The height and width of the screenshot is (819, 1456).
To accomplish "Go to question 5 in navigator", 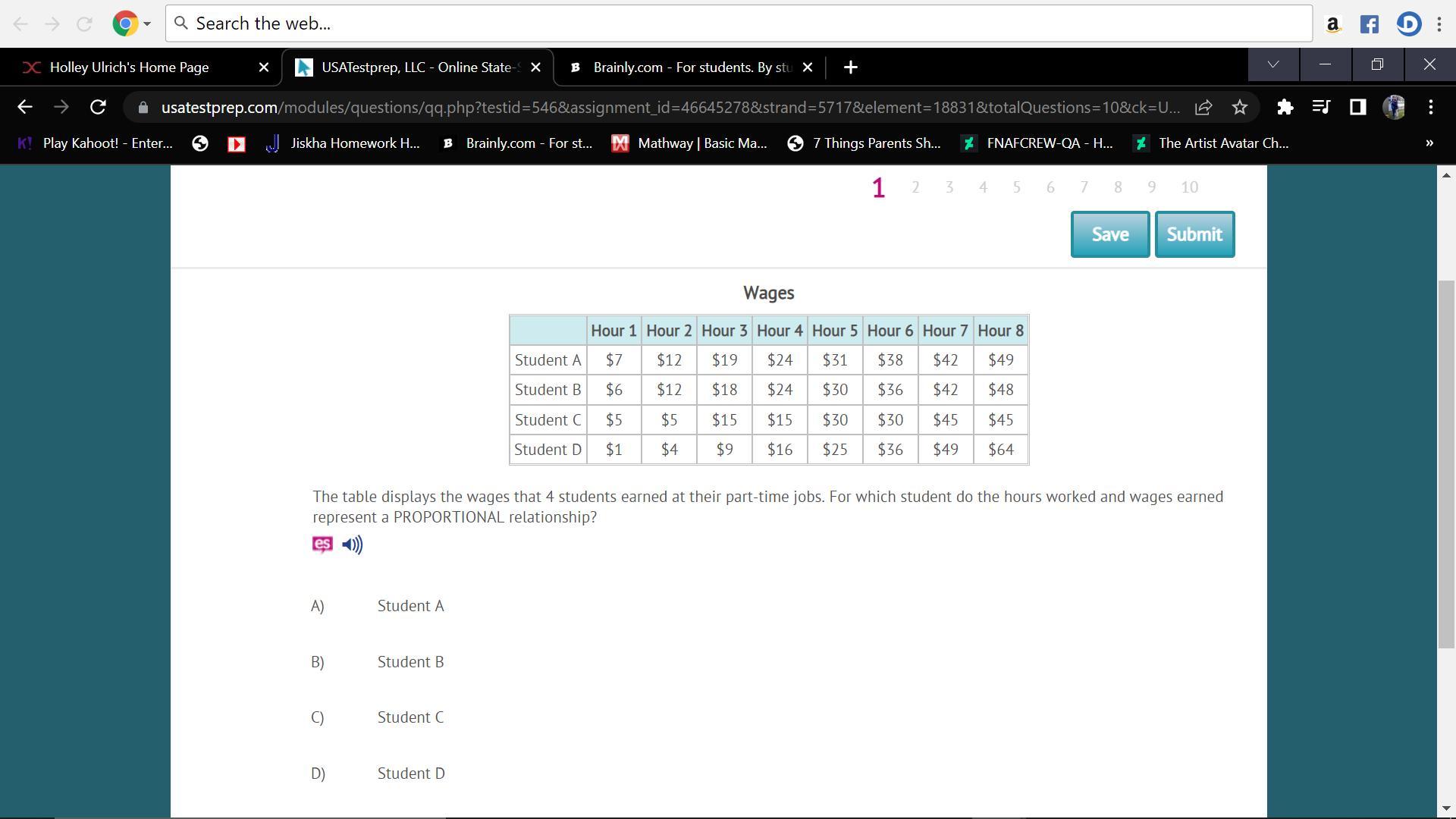I will pyautogui.click(x=1016, y=187).
